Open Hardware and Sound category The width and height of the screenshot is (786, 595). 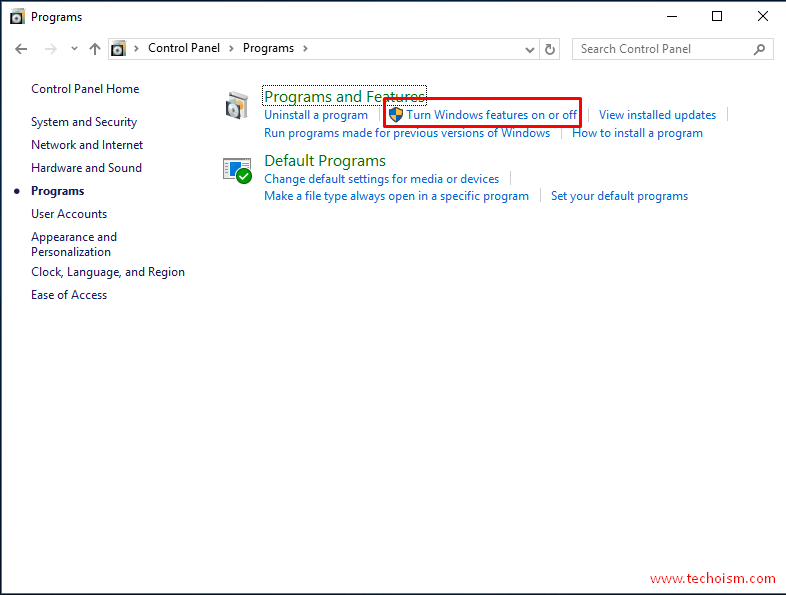(x=86, y=168)
